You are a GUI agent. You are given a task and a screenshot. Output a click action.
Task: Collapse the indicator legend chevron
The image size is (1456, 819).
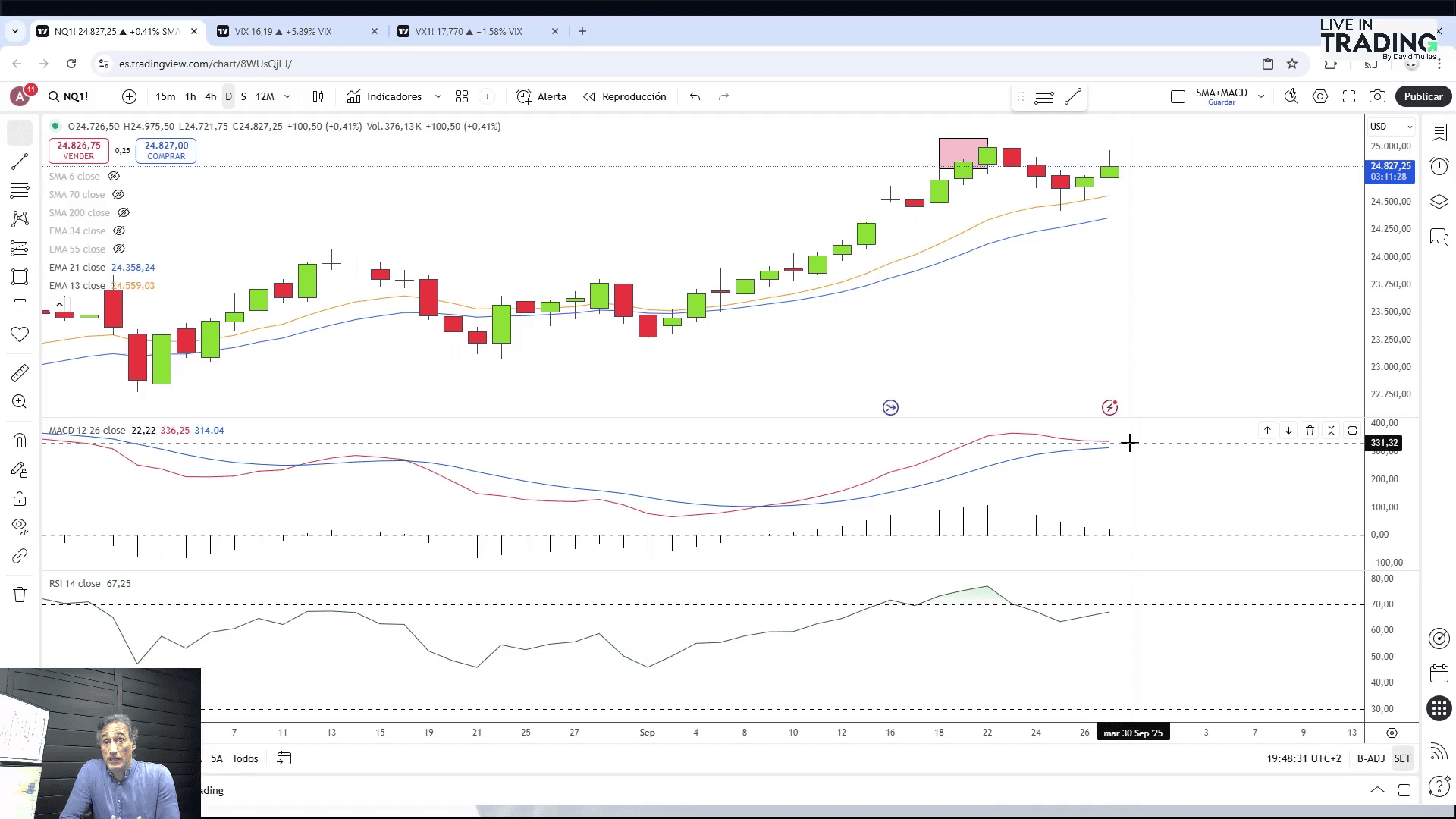point(59,304)
